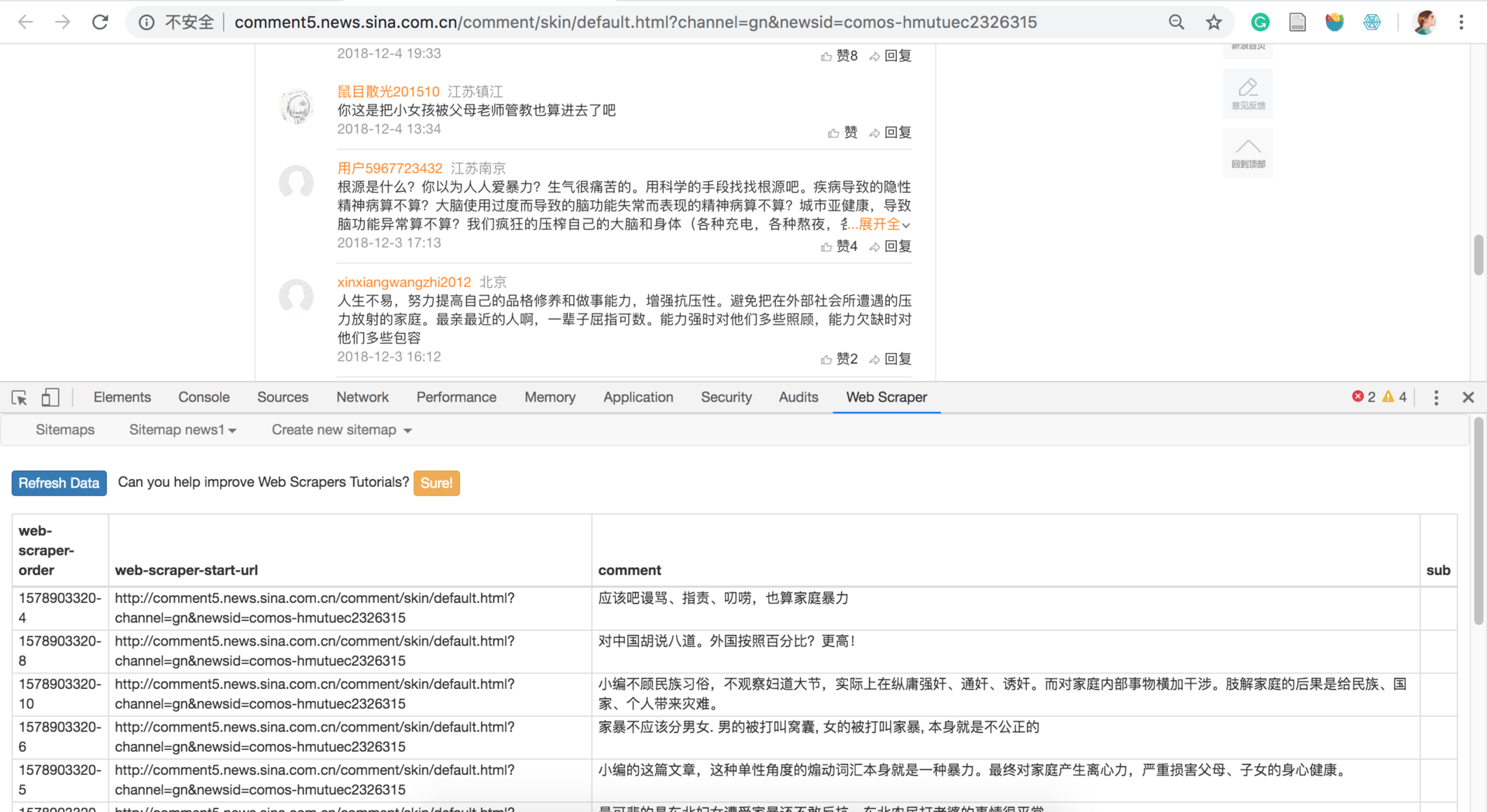This screenshot has height=812, width=1487.
Task: Click the browser forward arrow
Action: tap(63, 22)
